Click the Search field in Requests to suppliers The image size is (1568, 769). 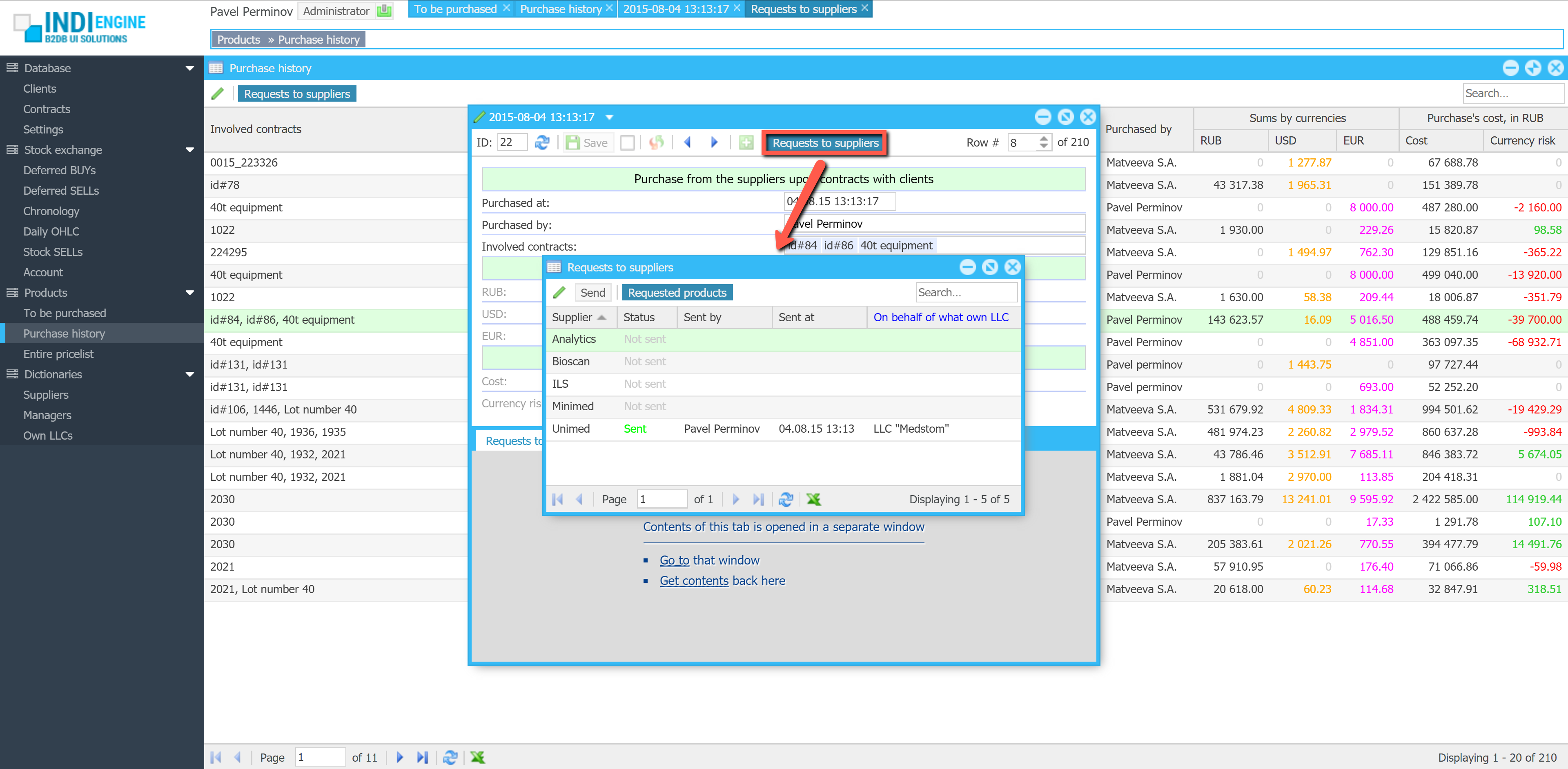click(965, 293)
